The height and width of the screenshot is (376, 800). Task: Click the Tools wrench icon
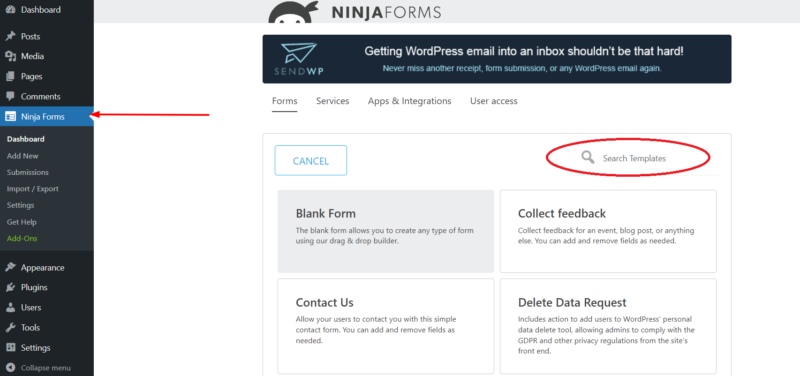click(10, 328)
